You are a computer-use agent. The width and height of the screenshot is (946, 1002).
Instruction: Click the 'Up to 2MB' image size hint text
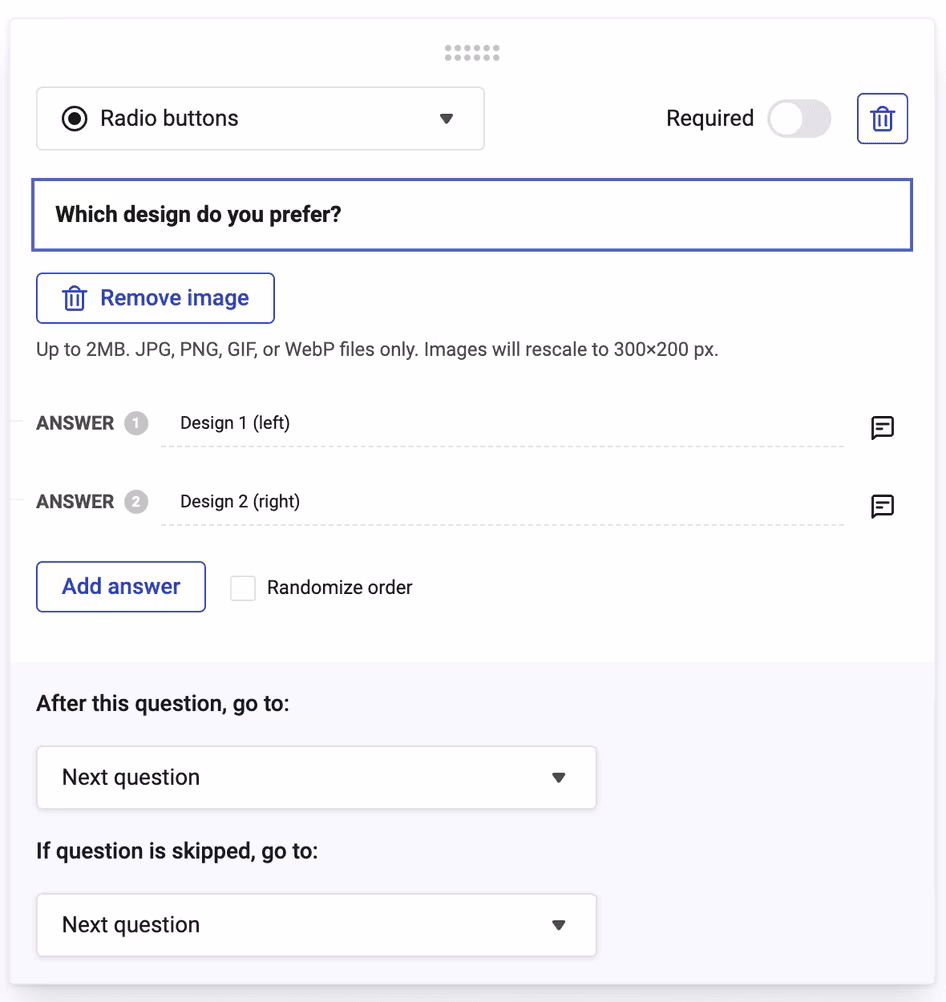(377, 350)
